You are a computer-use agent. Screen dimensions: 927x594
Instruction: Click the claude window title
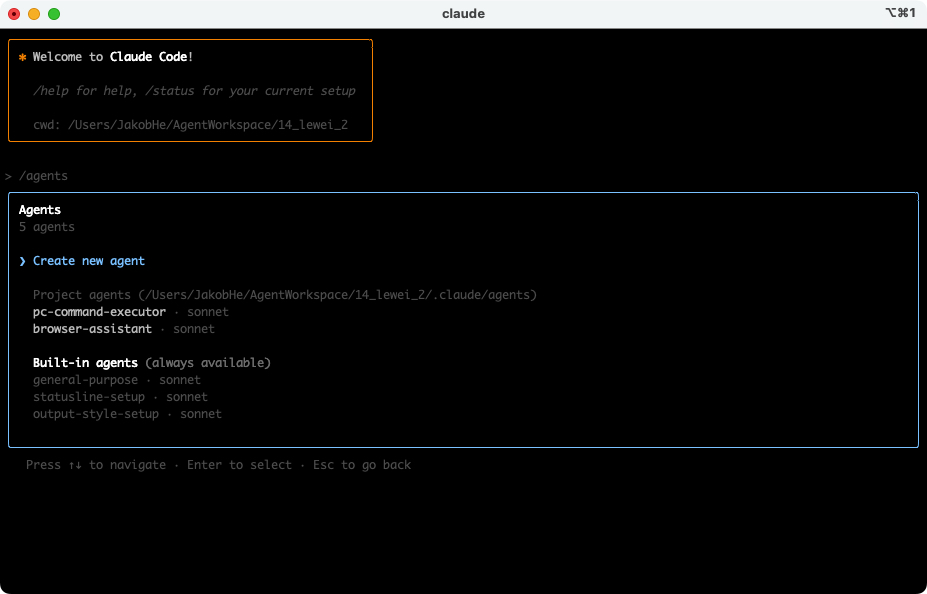point(463,14)
